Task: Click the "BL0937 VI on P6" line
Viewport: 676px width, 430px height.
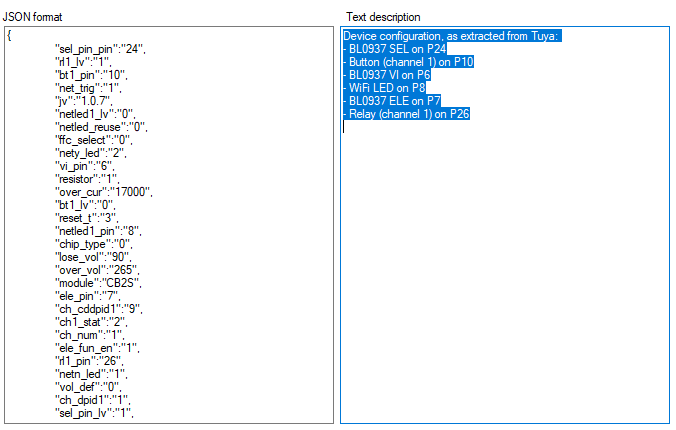Action: 387,75
